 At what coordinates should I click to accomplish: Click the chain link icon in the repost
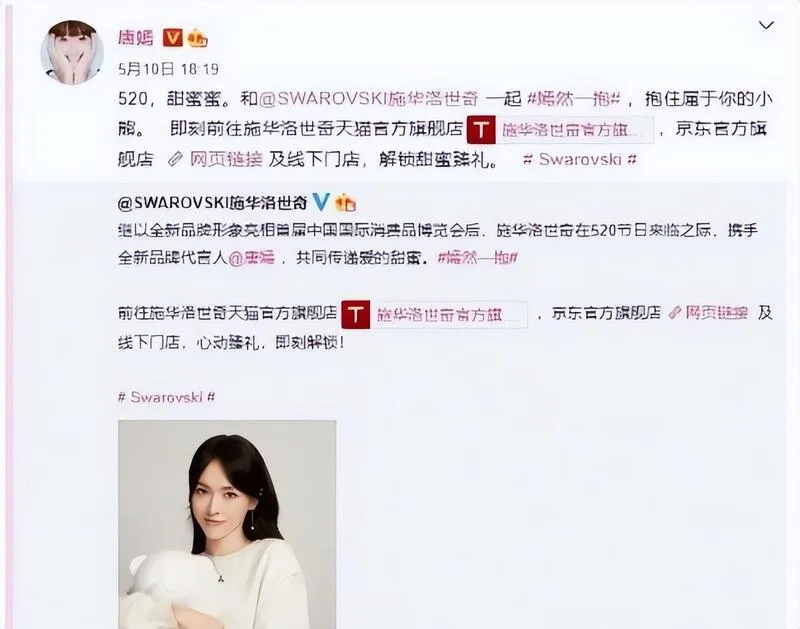pyautogui.click(x=675, y=313)
